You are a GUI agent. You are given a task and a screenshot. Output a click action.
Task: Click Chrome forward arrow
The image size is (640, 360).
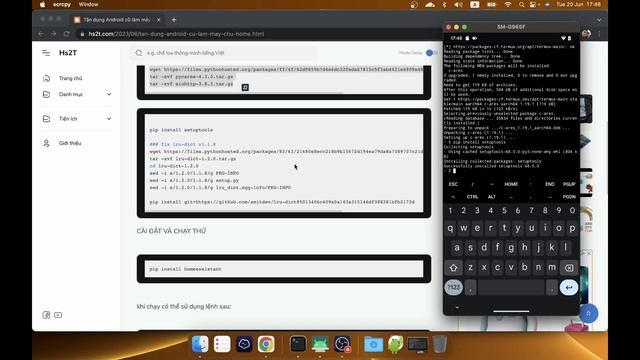pyautogui.click(x=53, y=34)
